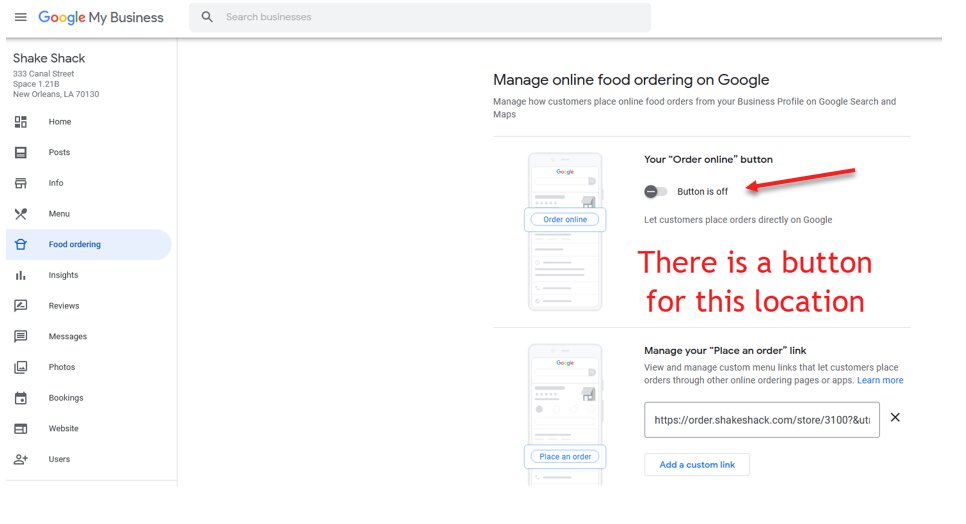Click the "Space 1.21B" address line
The image size is (966, 524).
36,84
